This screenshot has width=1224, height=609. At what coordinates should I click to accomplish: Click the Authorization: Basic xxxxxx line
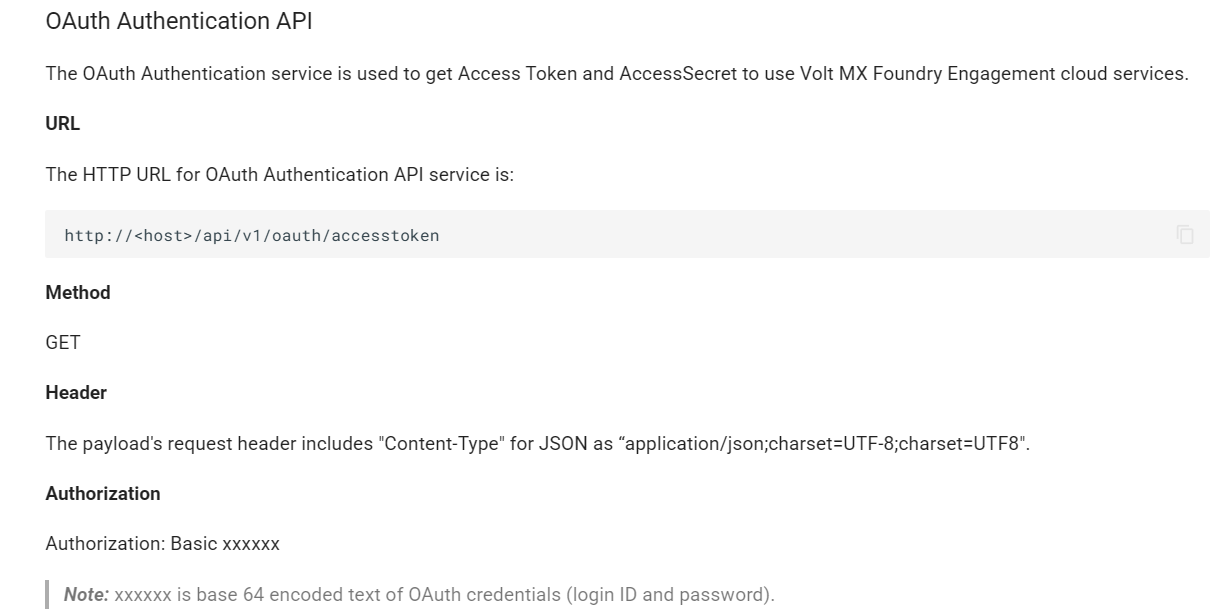[x=163, y=544]
